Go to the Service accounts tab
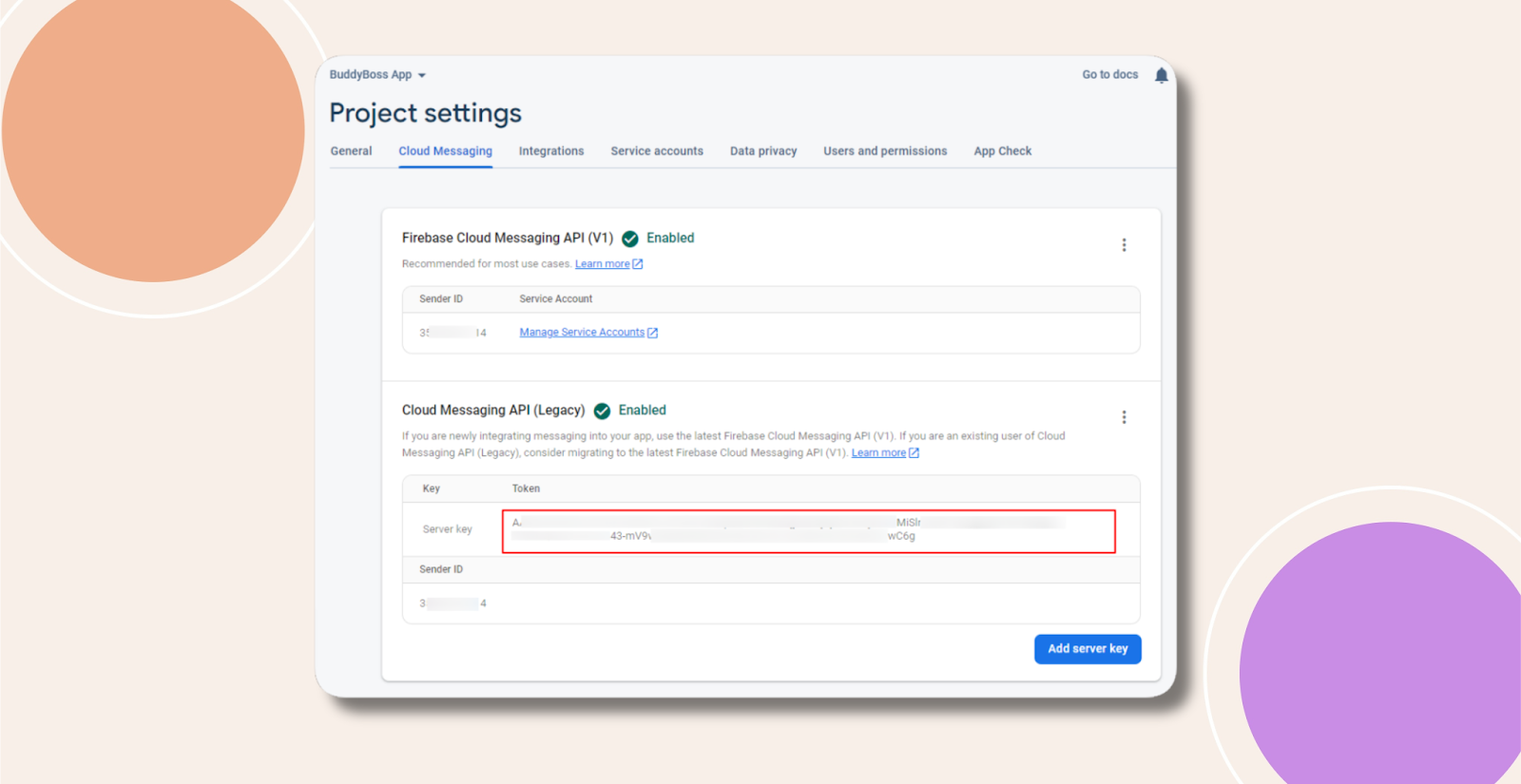 [x=657, y=151]
